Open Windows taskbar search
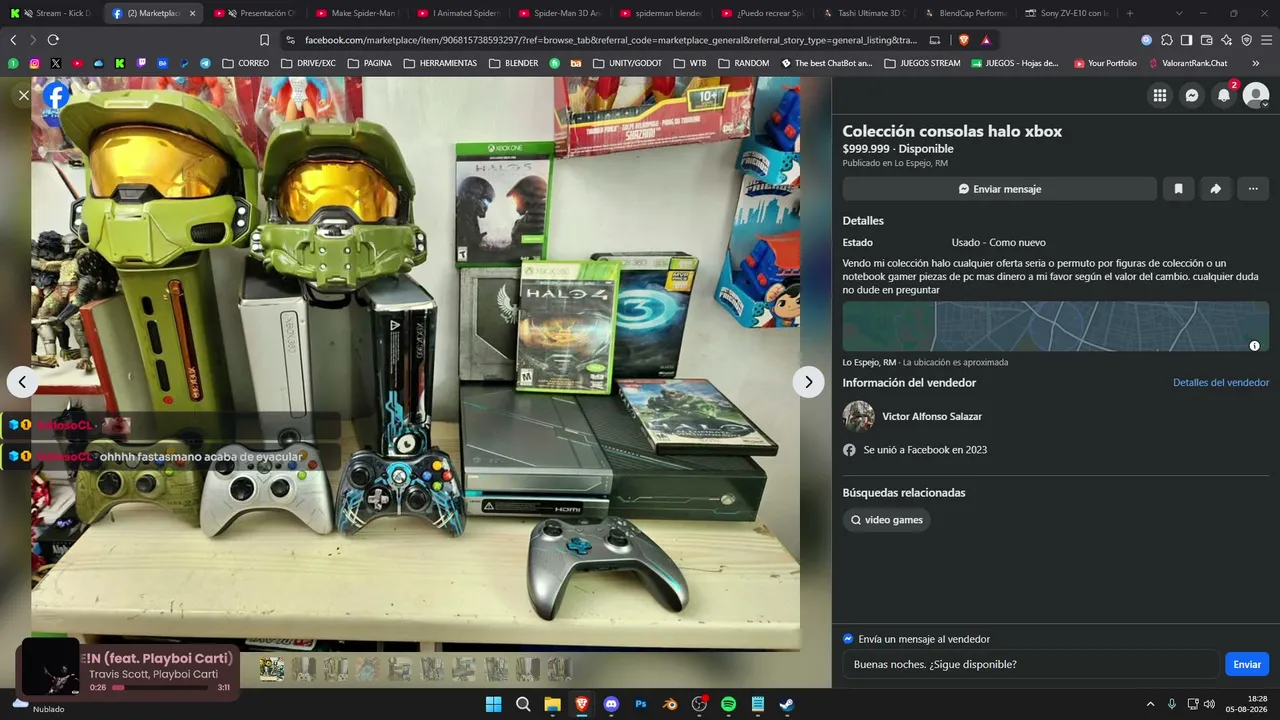 tap(523, 704)
